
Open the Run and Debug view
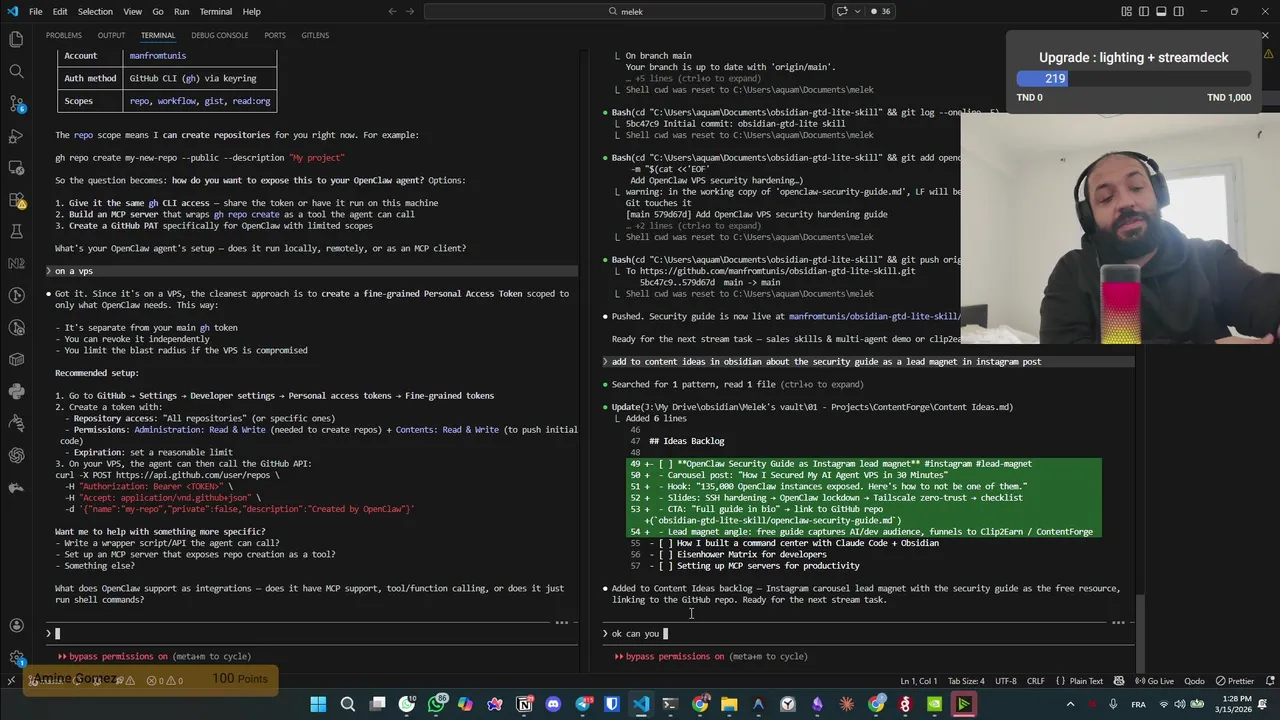coord(16,135)
